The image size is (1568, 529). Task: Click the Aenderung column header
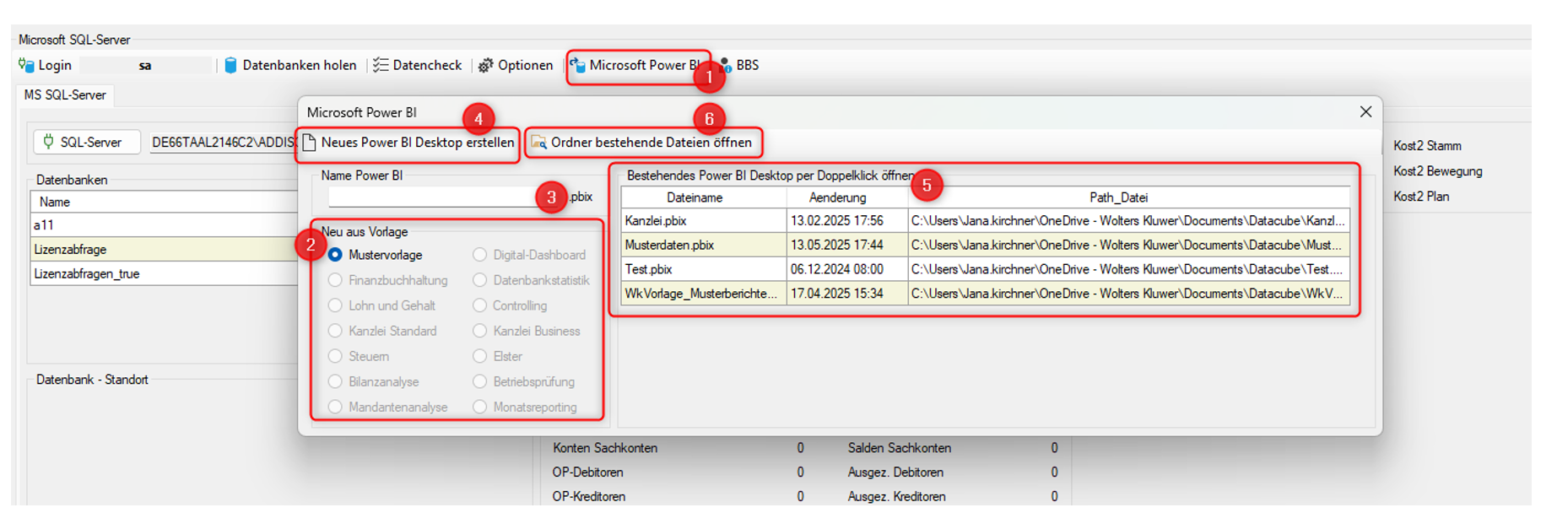[847, 197]
